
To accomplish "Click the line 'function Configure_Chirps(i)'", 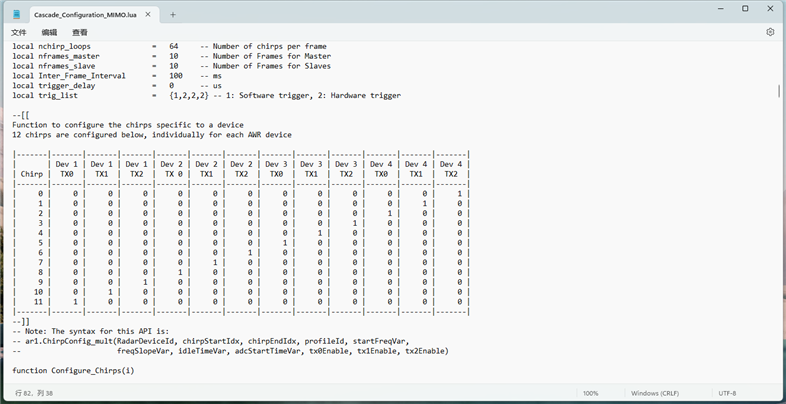I will 73,370.
